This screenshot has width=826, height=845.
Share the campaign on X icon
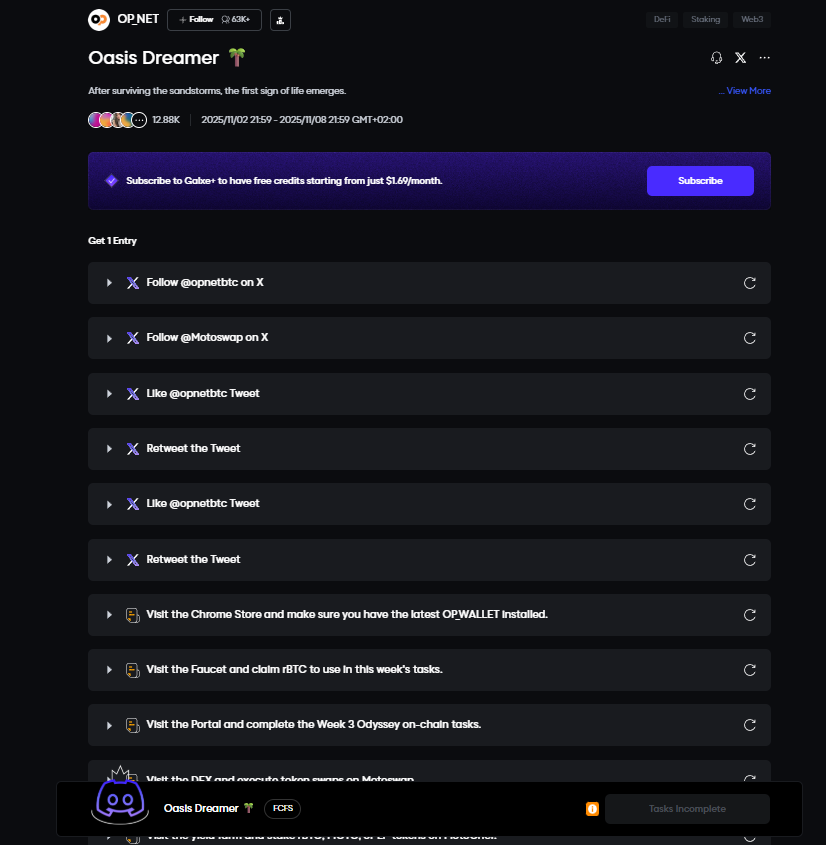tap(740, 58)
